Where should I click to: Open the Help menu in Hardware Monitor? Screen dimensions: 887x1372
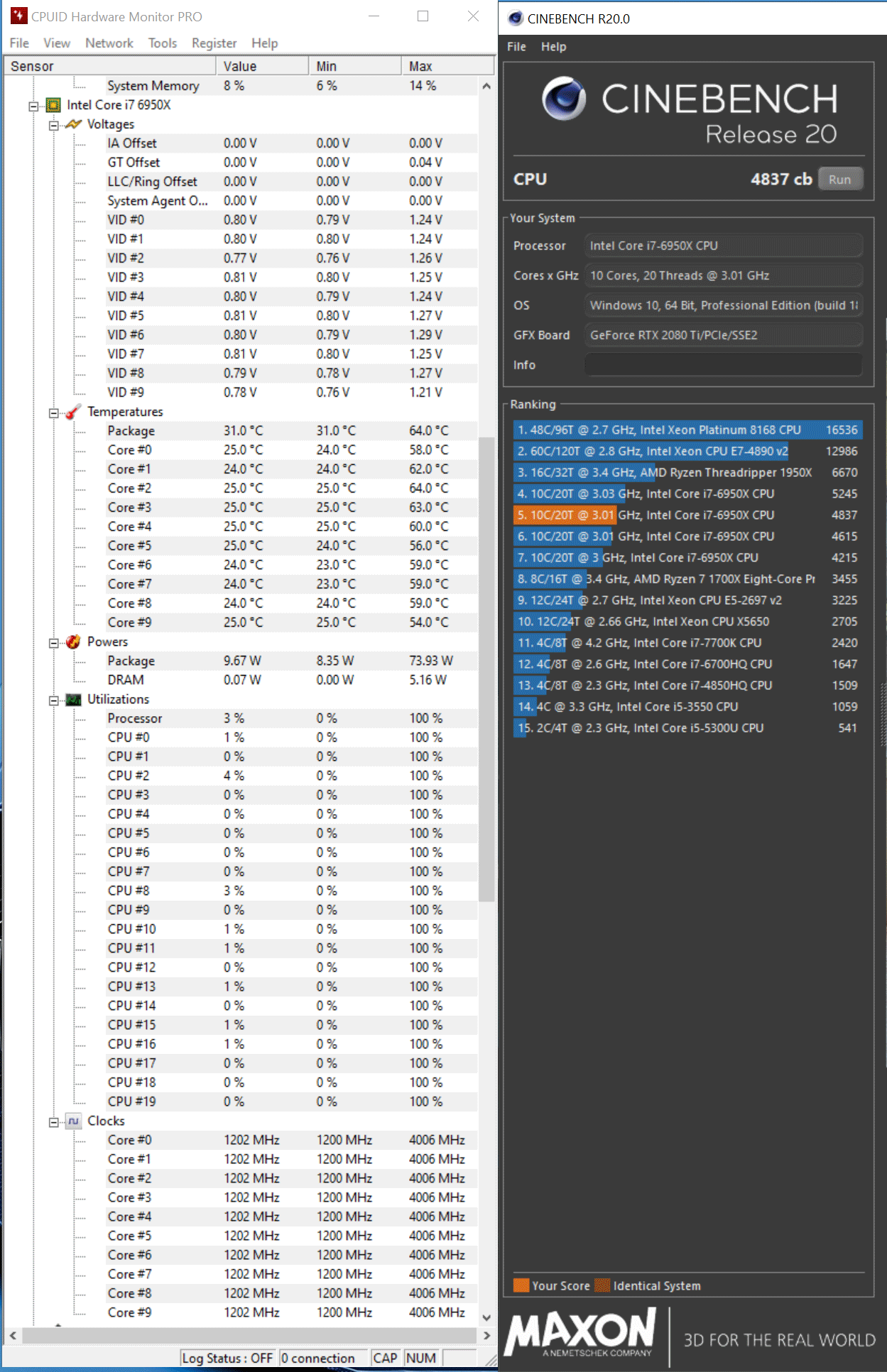tap(265, 43)
